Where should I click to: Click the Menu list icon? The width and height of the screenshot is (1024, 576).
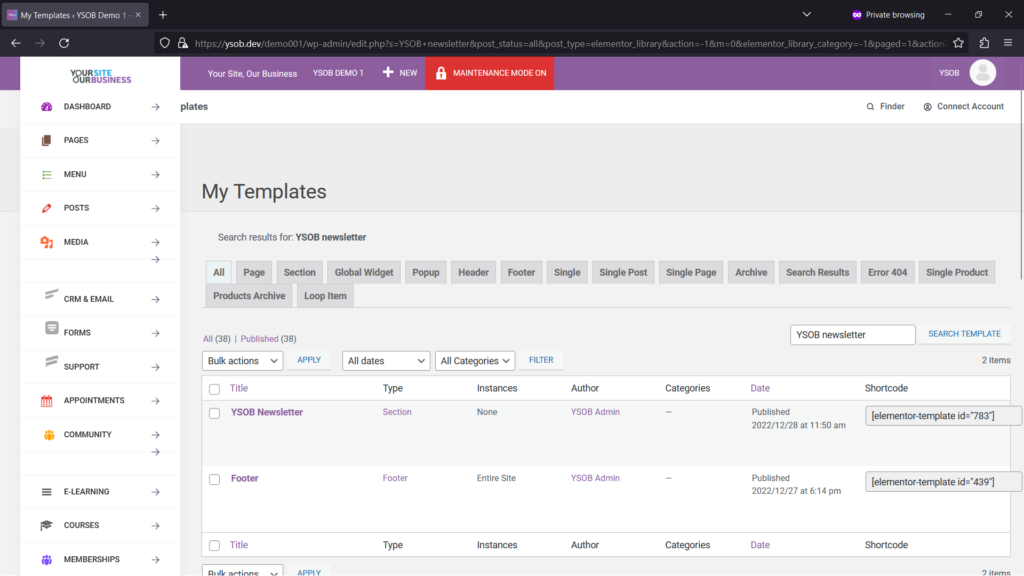click(46, 174)
